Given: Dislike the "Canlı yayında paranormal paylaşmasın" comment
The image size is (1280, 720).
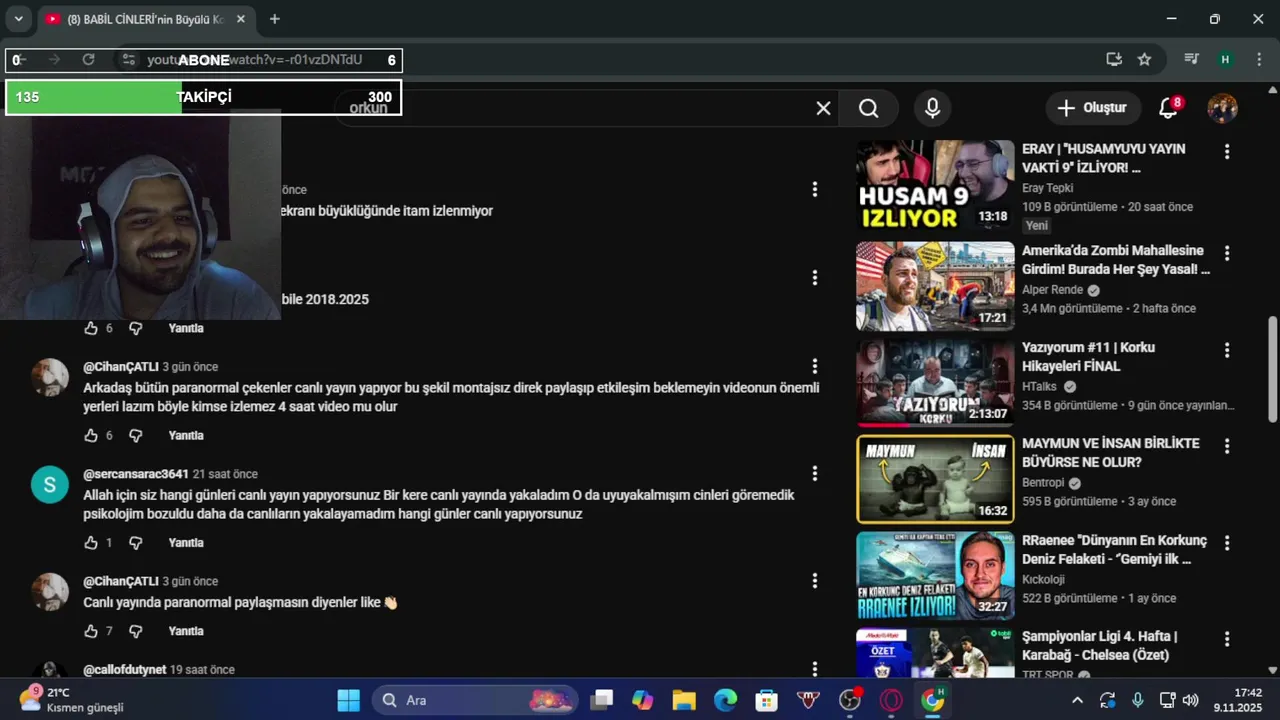Looking at the screenshot, I should (136, 631).
